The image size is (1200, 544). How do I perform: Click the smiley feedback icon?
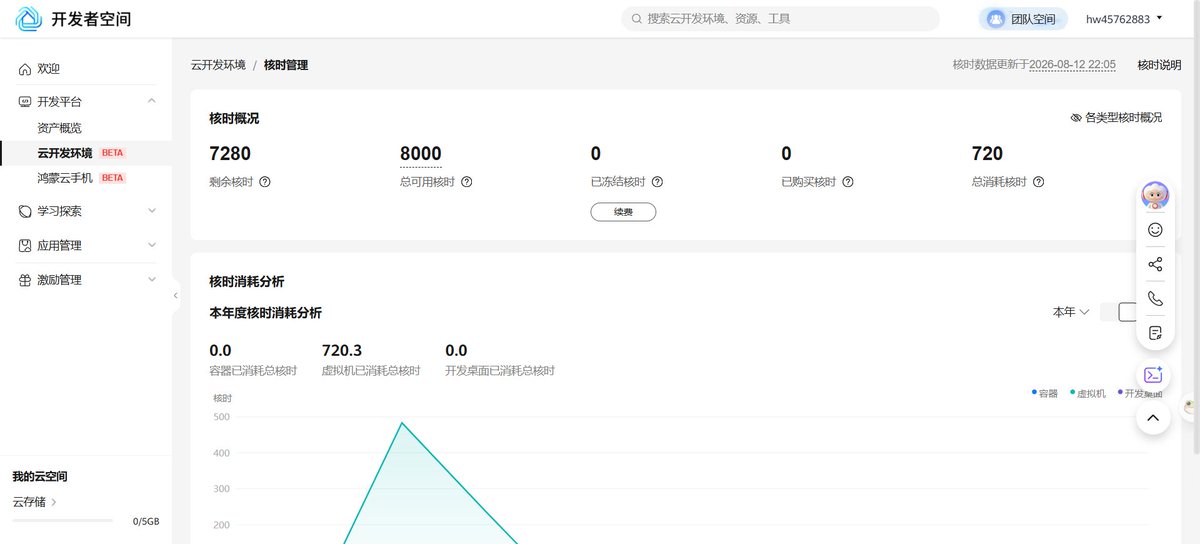click(1155, 230)
